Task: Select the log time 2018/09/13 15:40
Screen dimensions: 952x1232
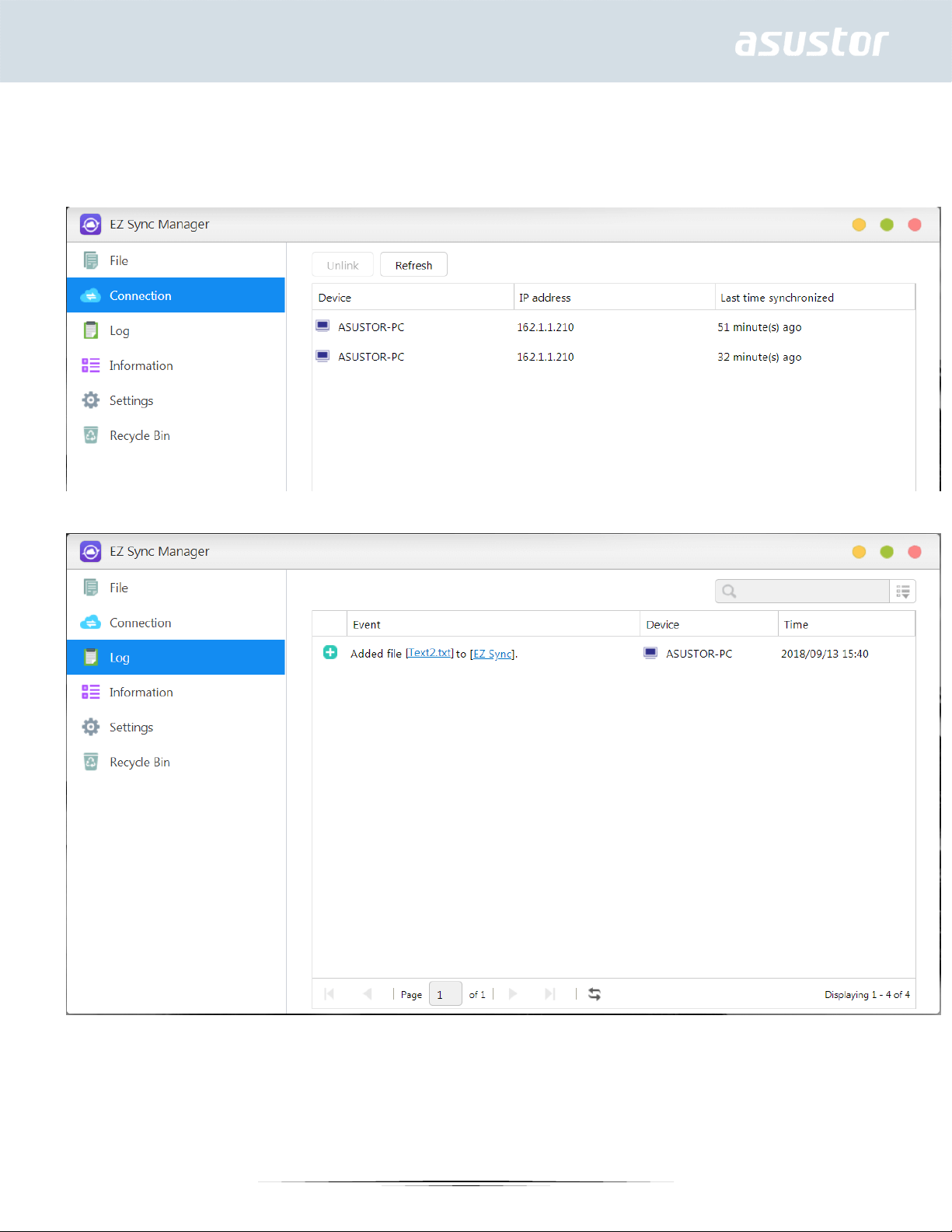Action: click(x=825, y=654)
